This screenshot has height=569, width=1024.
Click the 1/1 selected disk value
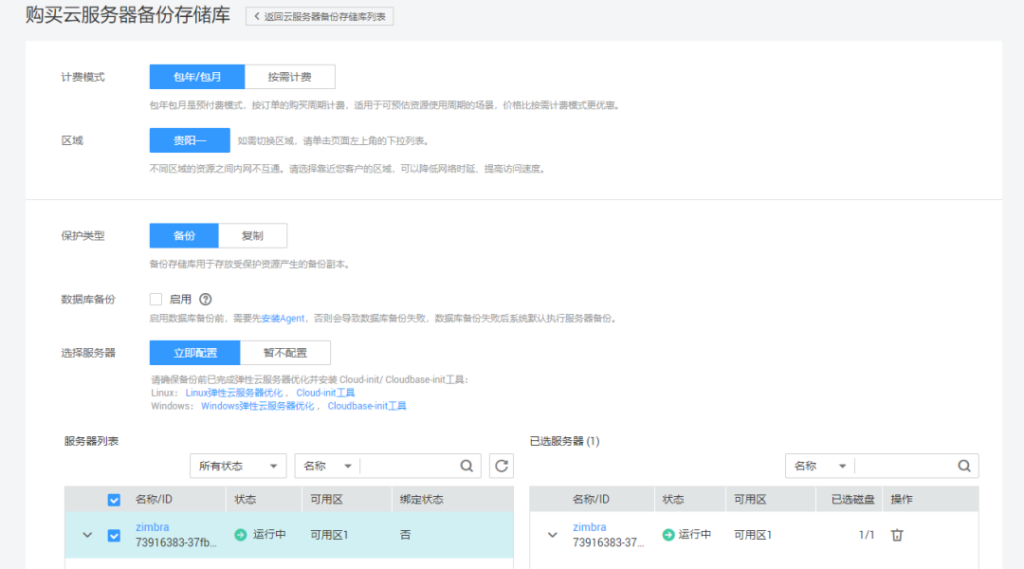pos(867,535)
